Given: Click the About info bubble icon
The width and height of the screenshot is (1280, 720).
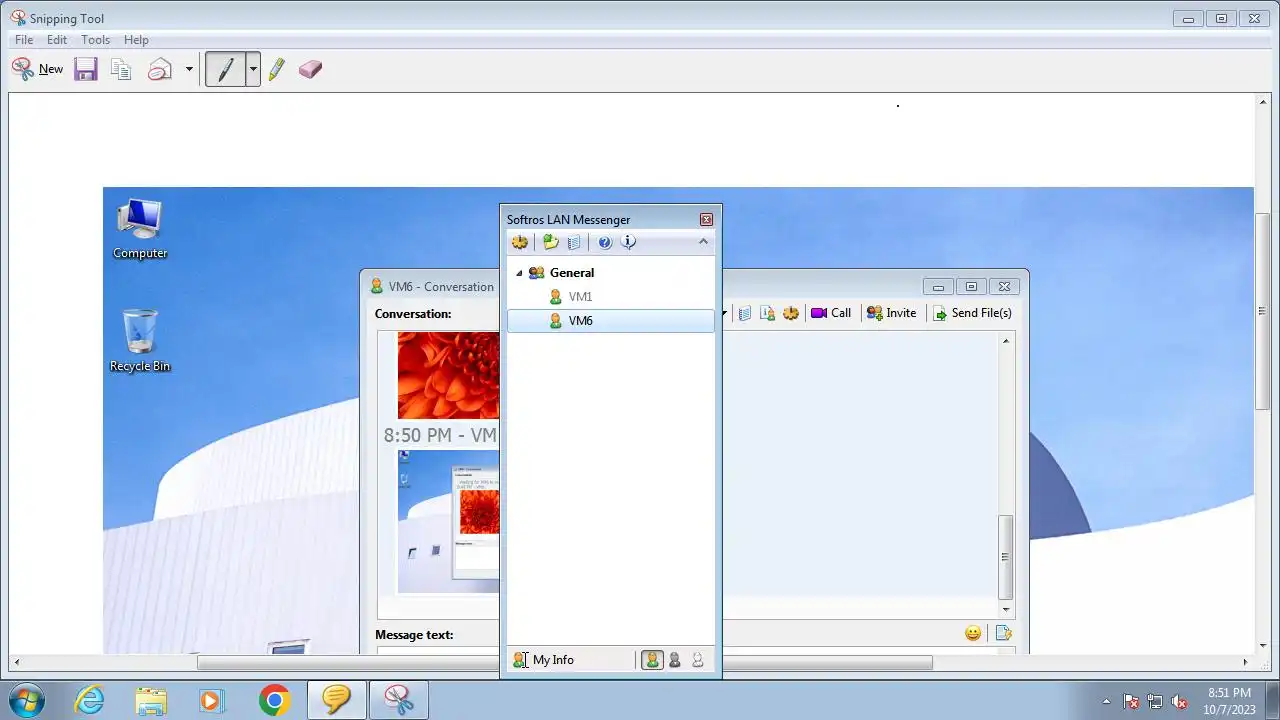Looking at the screenshot, I should click(x=628, y=242).
